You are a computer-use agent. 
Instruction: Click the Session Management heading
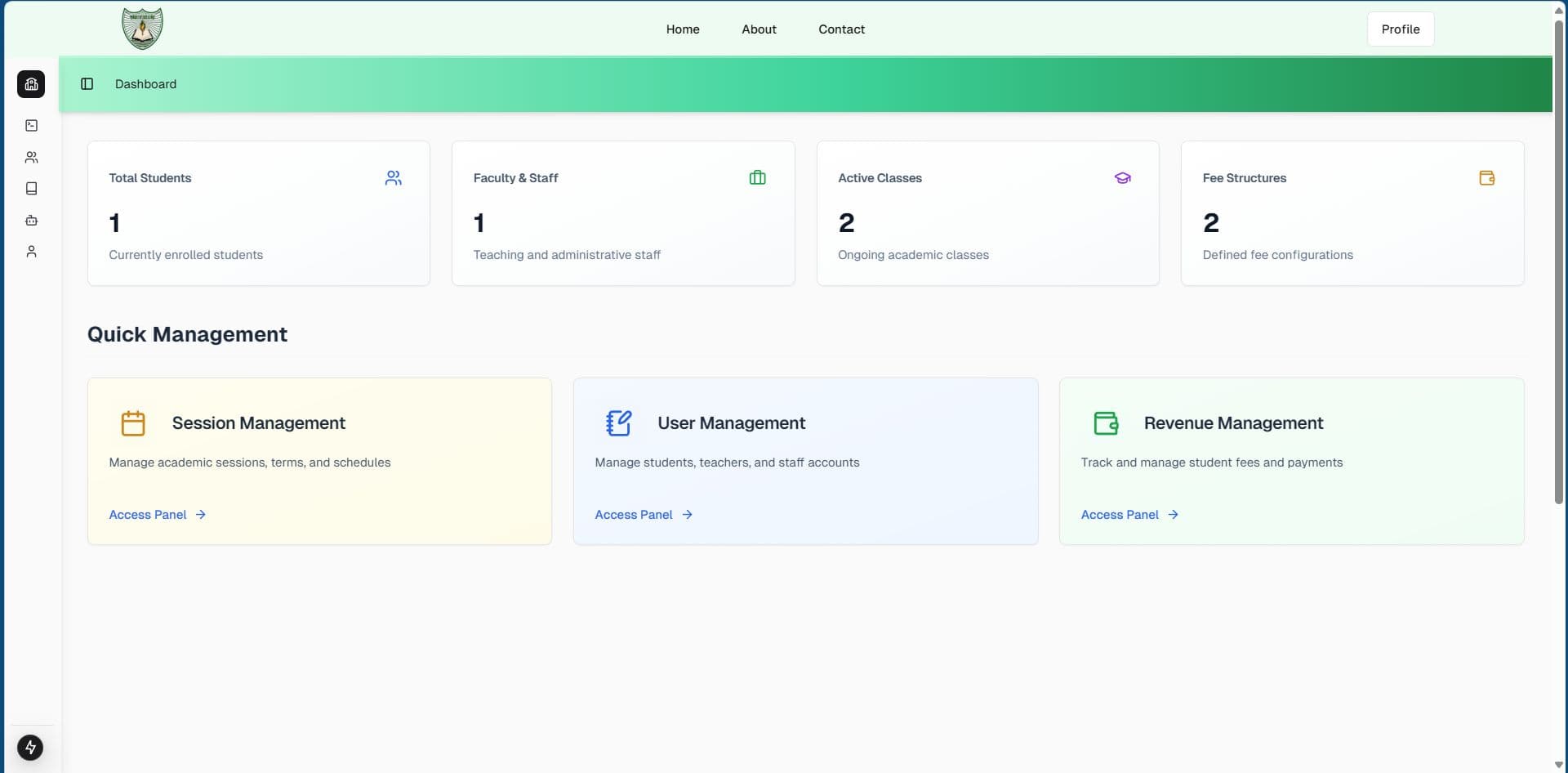coord(258,423)
